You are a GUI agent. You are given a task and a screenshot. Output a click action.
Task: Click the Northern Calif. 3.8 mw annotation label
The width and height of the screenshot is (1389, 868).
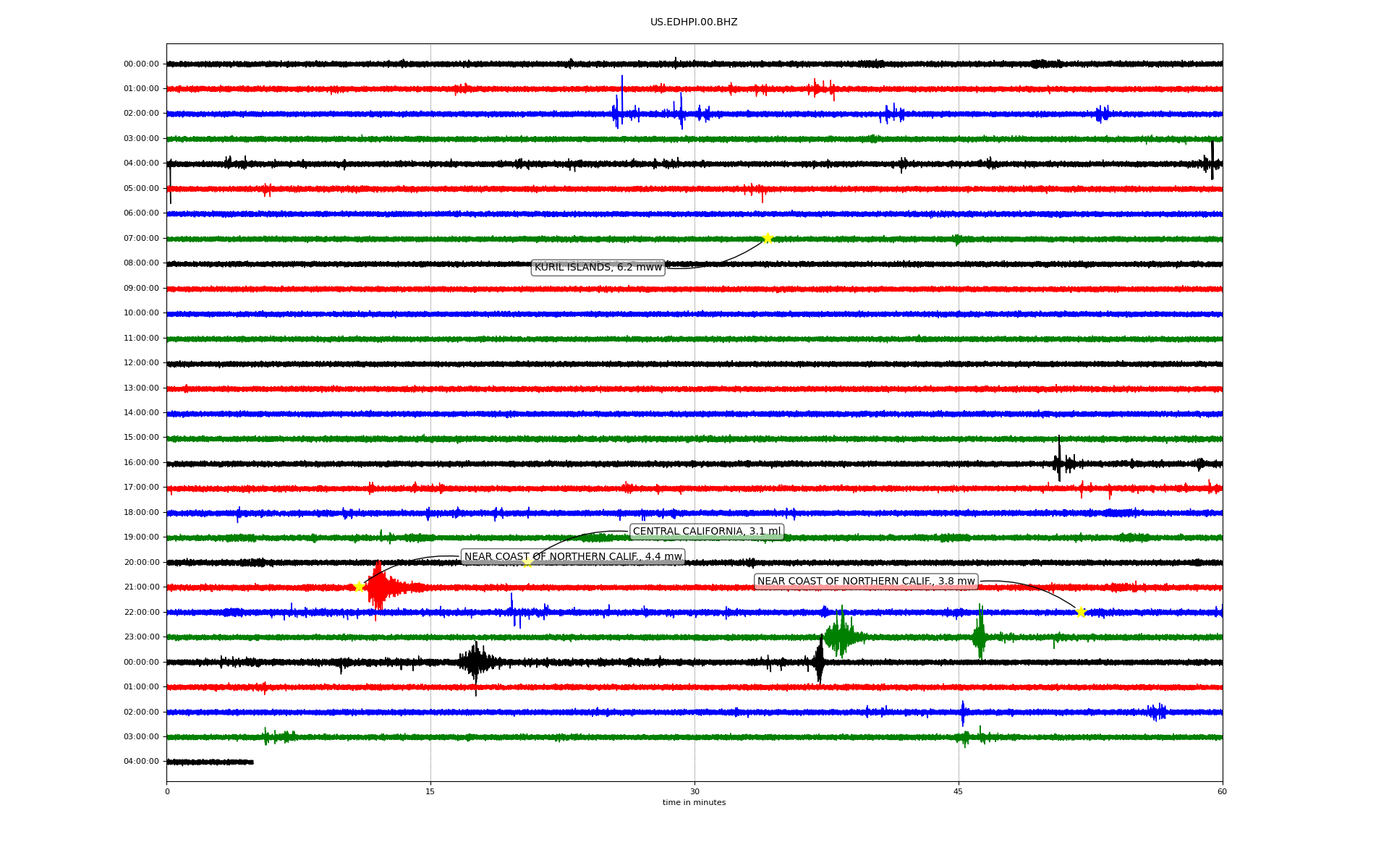click(x=866, y=582)
